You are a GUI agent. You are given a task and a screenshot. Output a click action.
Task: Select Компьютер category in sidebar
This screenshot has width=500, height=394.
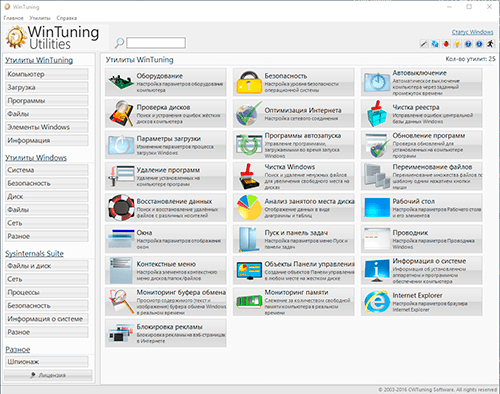click(47, 74)
